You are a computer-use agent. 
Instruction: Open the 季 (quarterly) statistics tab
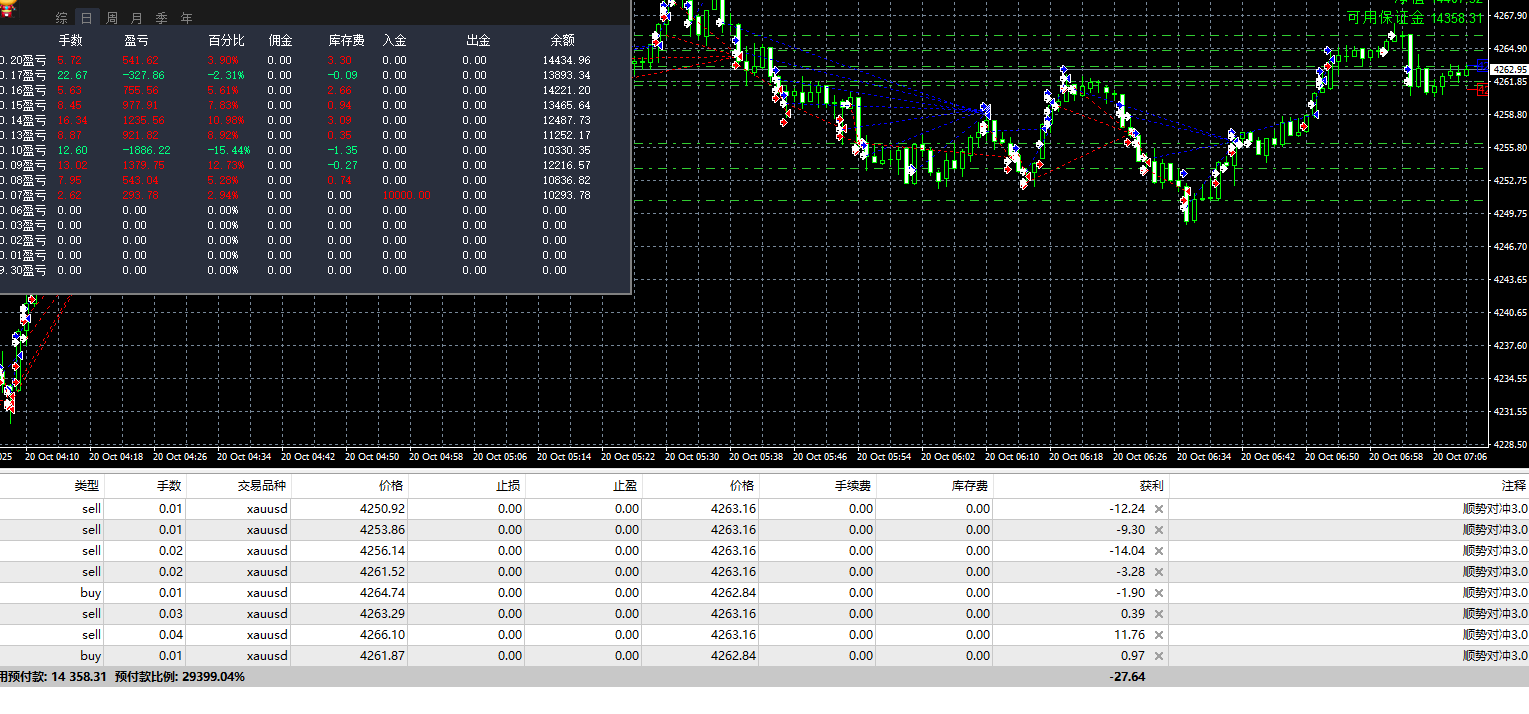tap(162, 18)
